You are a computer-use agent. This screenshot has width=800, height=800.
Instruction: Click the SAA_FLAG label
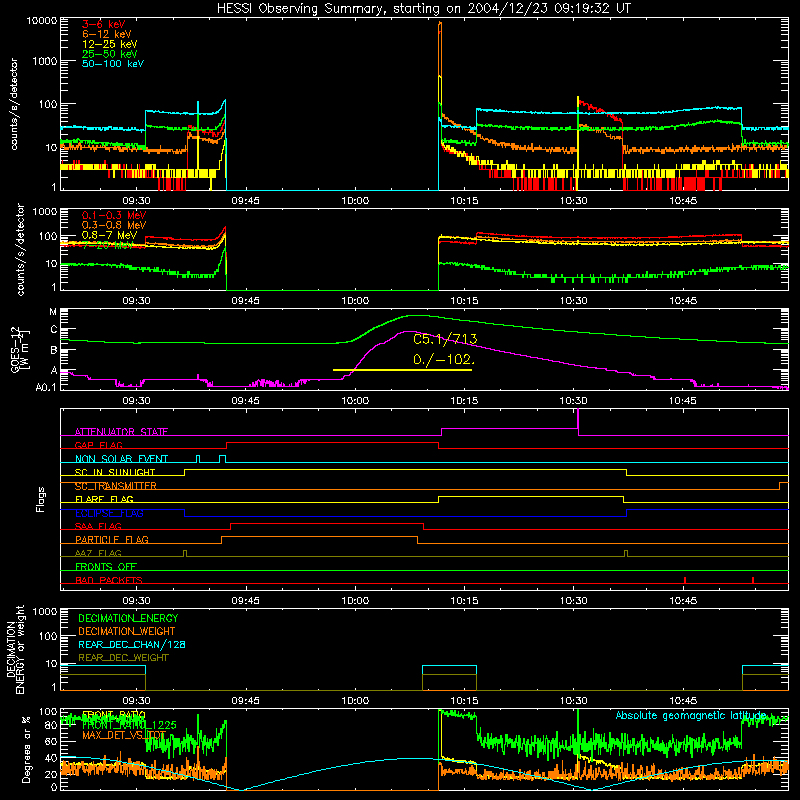(98, 527)
